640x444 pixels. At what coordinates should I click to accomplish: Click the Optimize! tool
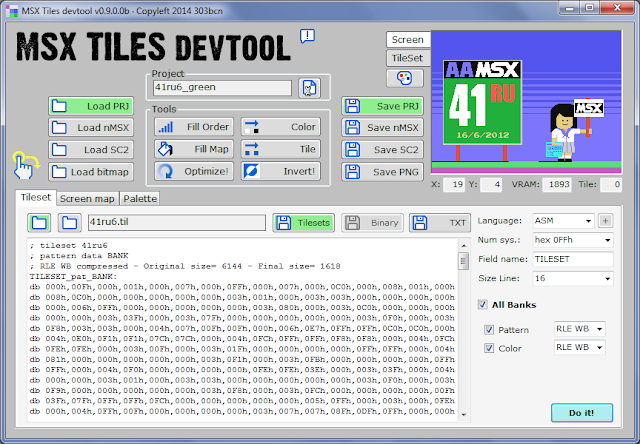click(194, 171)
